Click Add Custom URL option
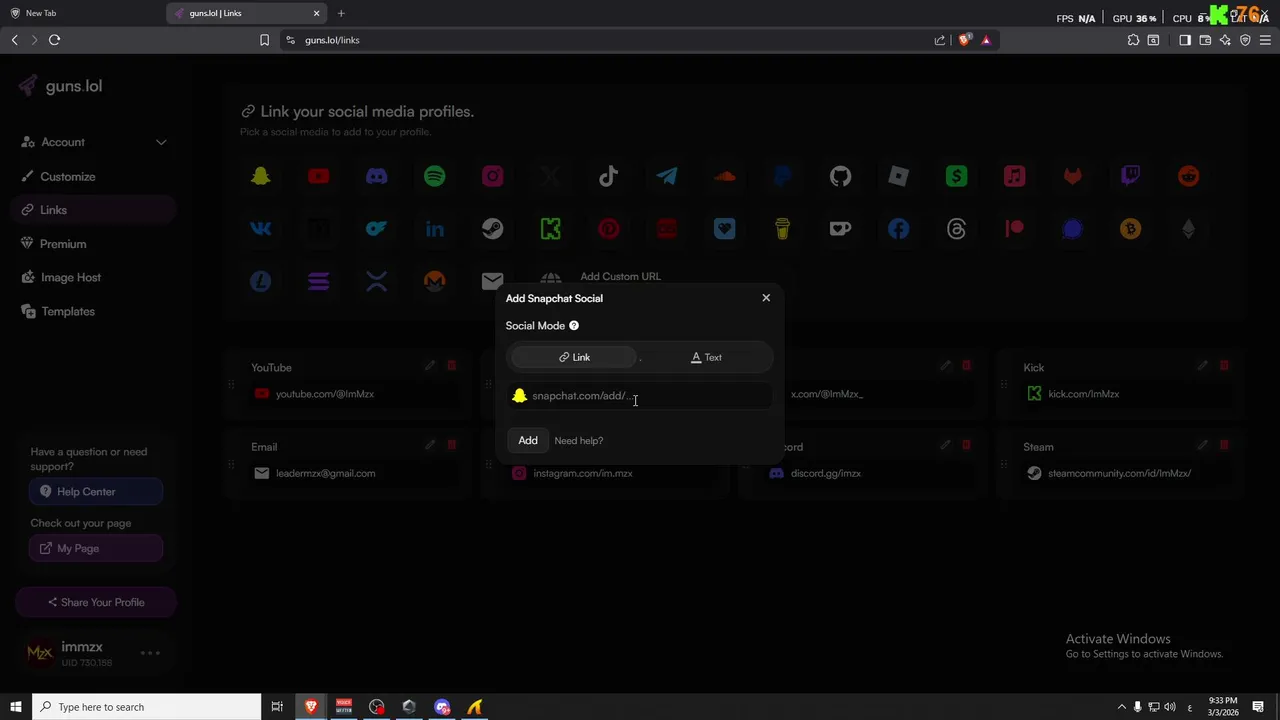The height and width of the screenshot is (720, 1280). tap(620, 277)
